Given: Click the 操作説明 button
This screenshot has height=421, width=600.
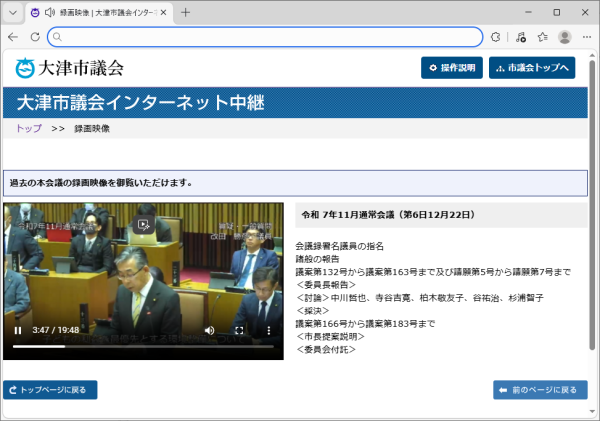Looking at the screenshot, I should (x=451, y=68).
